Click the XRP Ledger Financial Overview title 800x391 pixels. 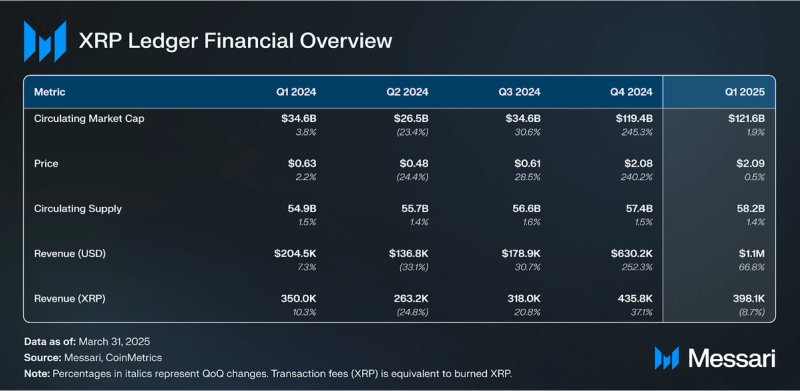235,41
